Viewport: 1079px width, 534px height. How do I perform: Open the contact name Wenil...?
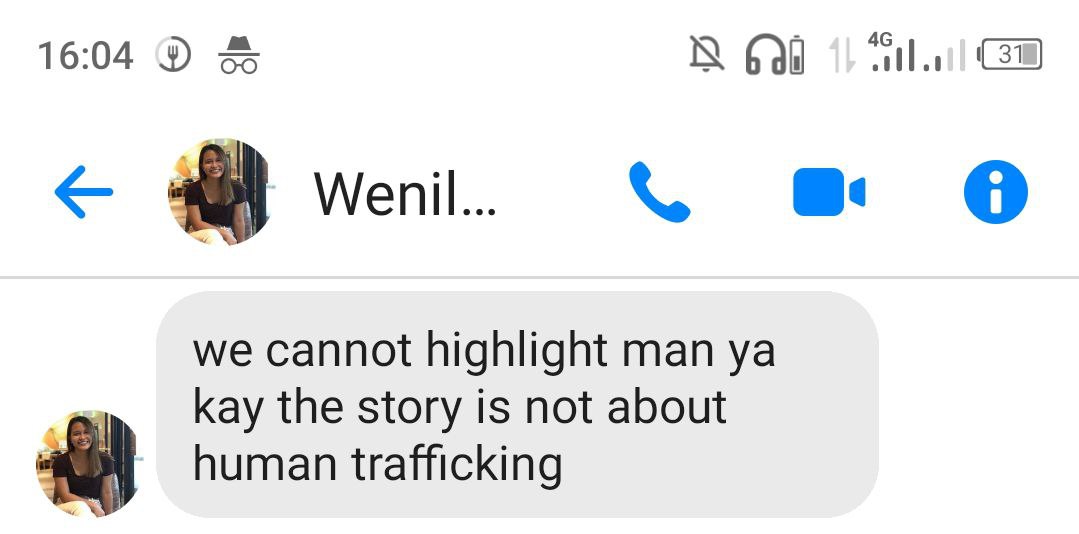point(405,194)
